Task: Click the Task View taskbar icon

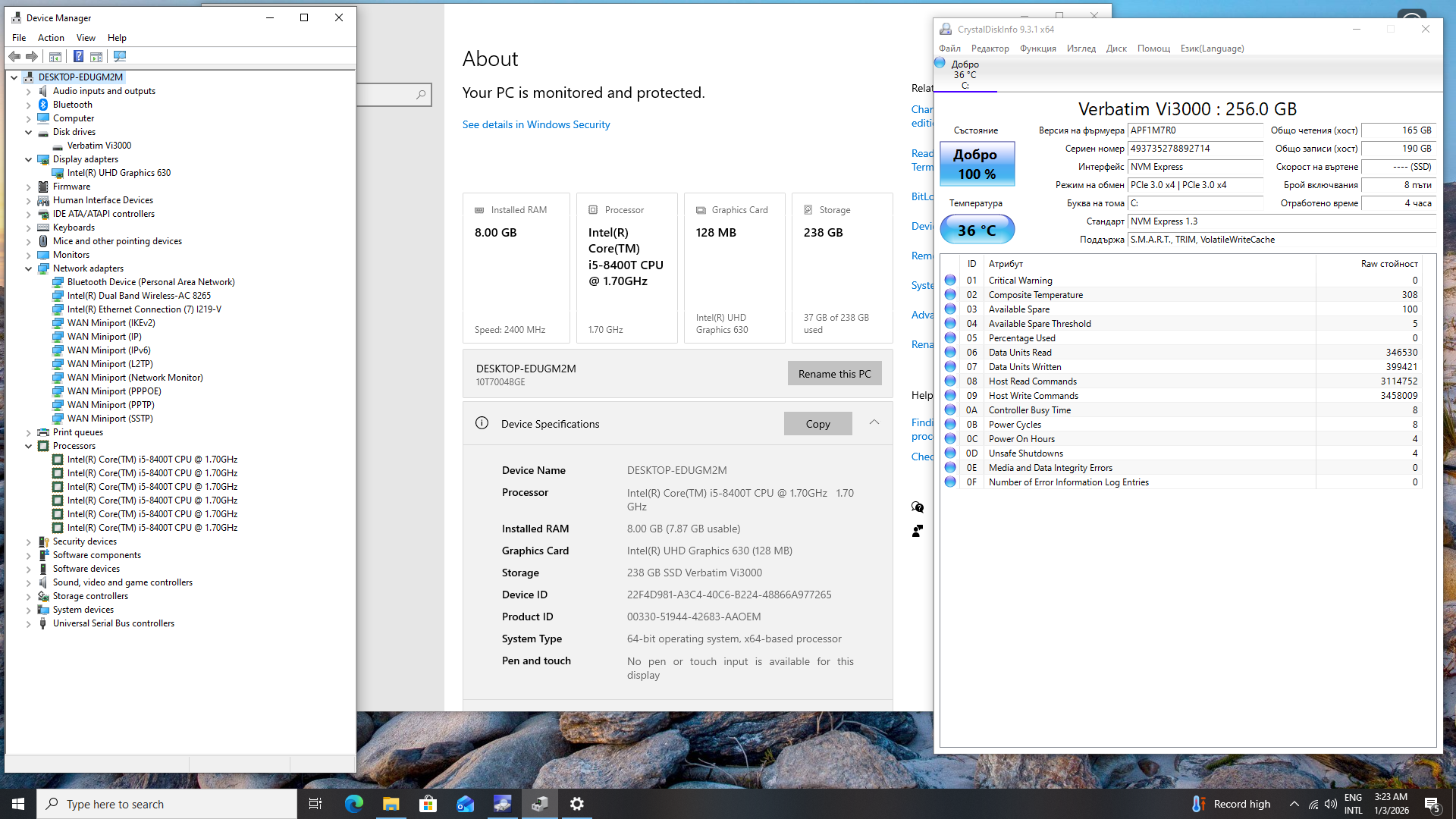Action: pyautogui.click(x=315, y=804)
